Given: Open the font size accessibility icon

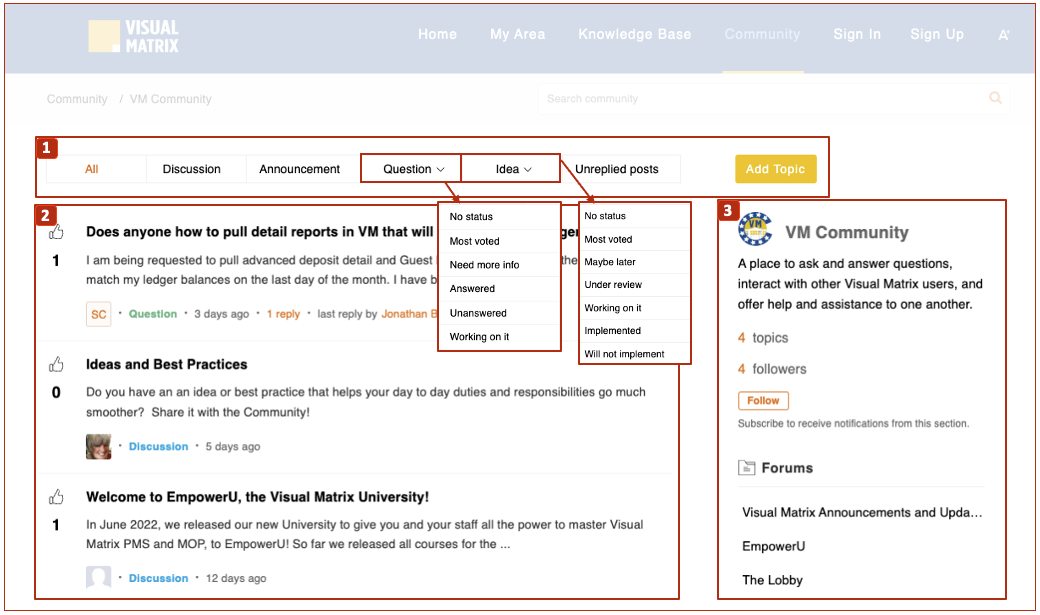Looking at the screenshot, I should pyautogui.click(x=1003, y=35).
